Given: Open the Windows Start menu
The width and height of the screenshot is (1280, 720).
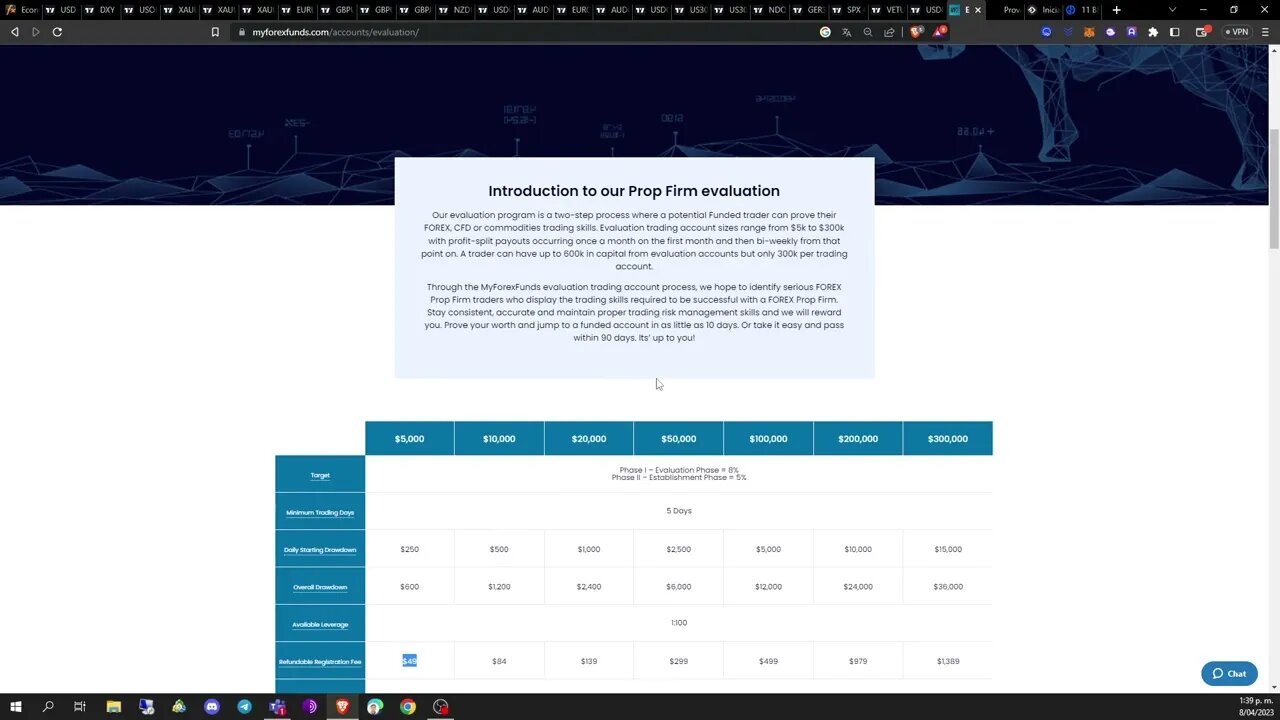Looking at the screenshot, I should point(15,707).
